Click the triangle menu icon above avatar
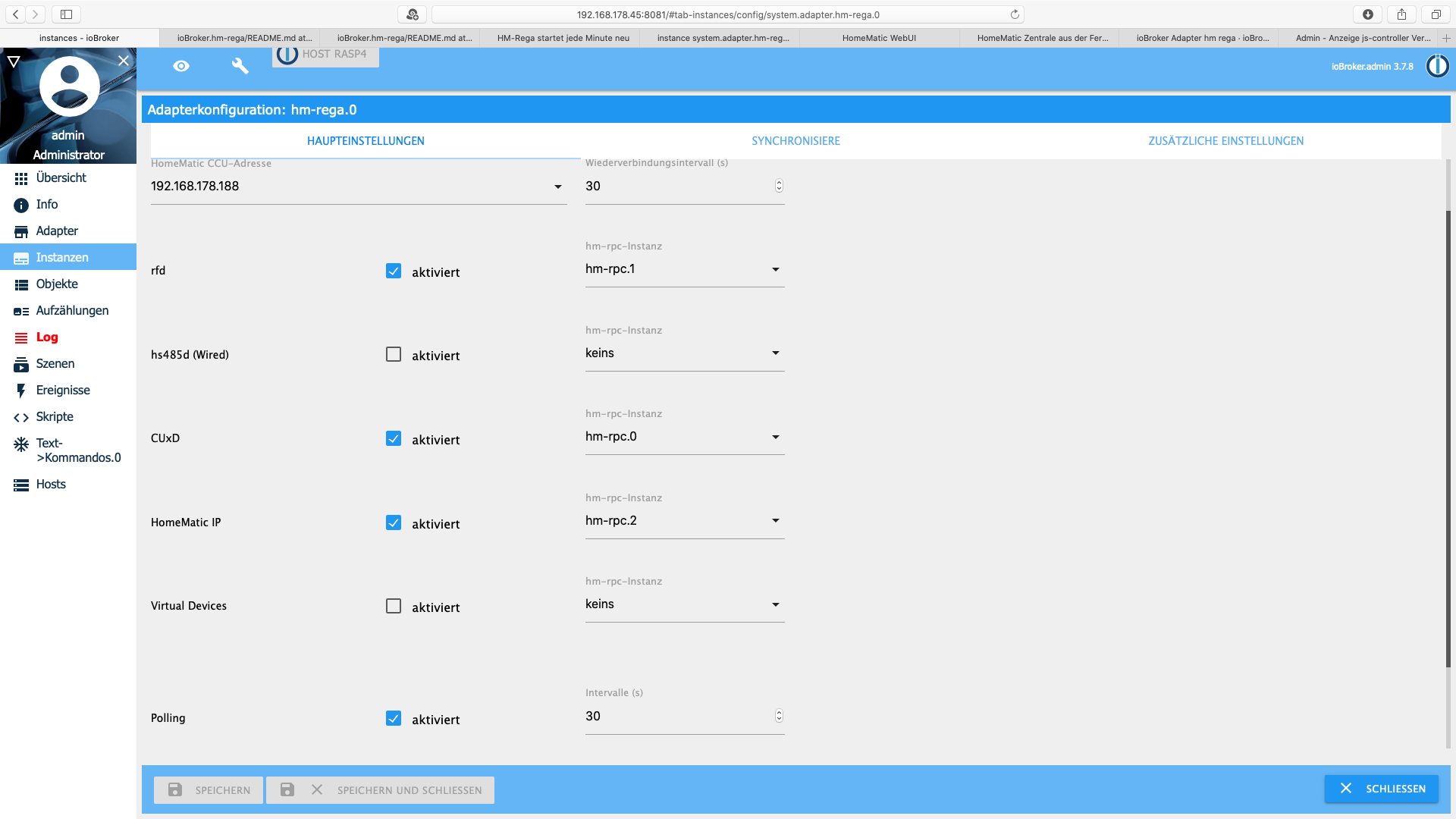 [14, 61]
